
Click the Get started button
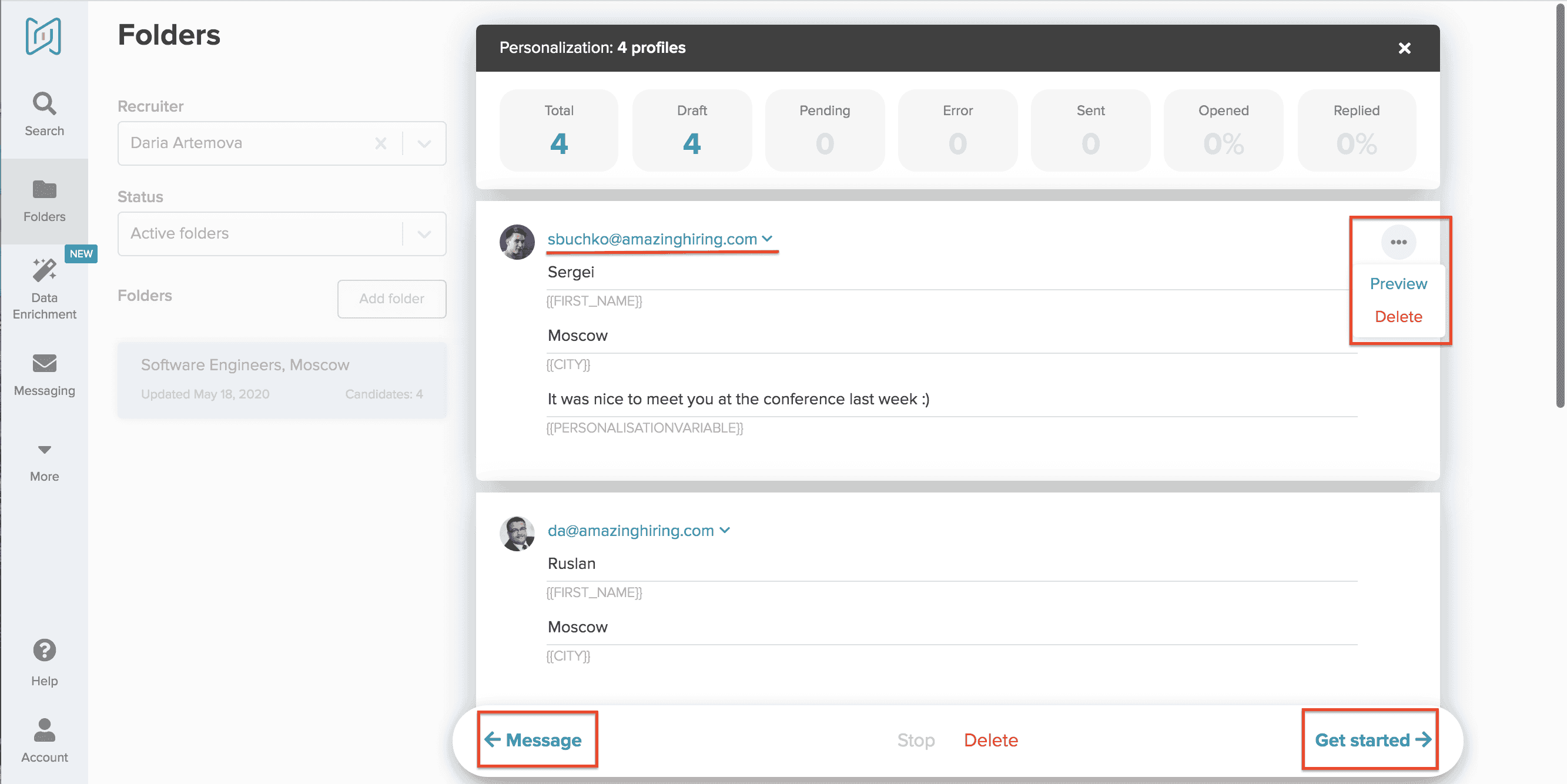(1372, 739)
